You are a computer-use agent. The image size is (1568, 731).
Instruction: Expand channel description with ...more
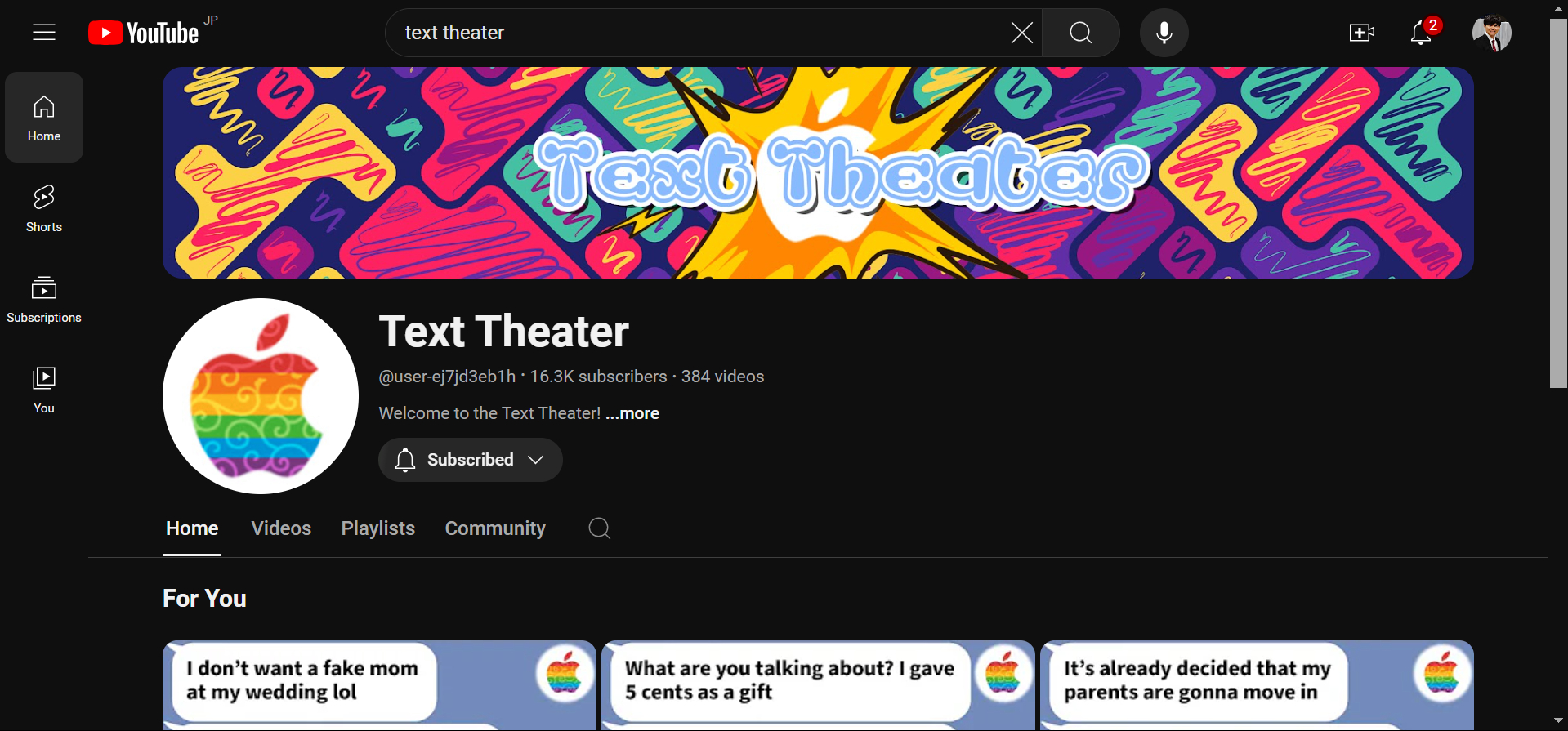[x=632, y=413]
